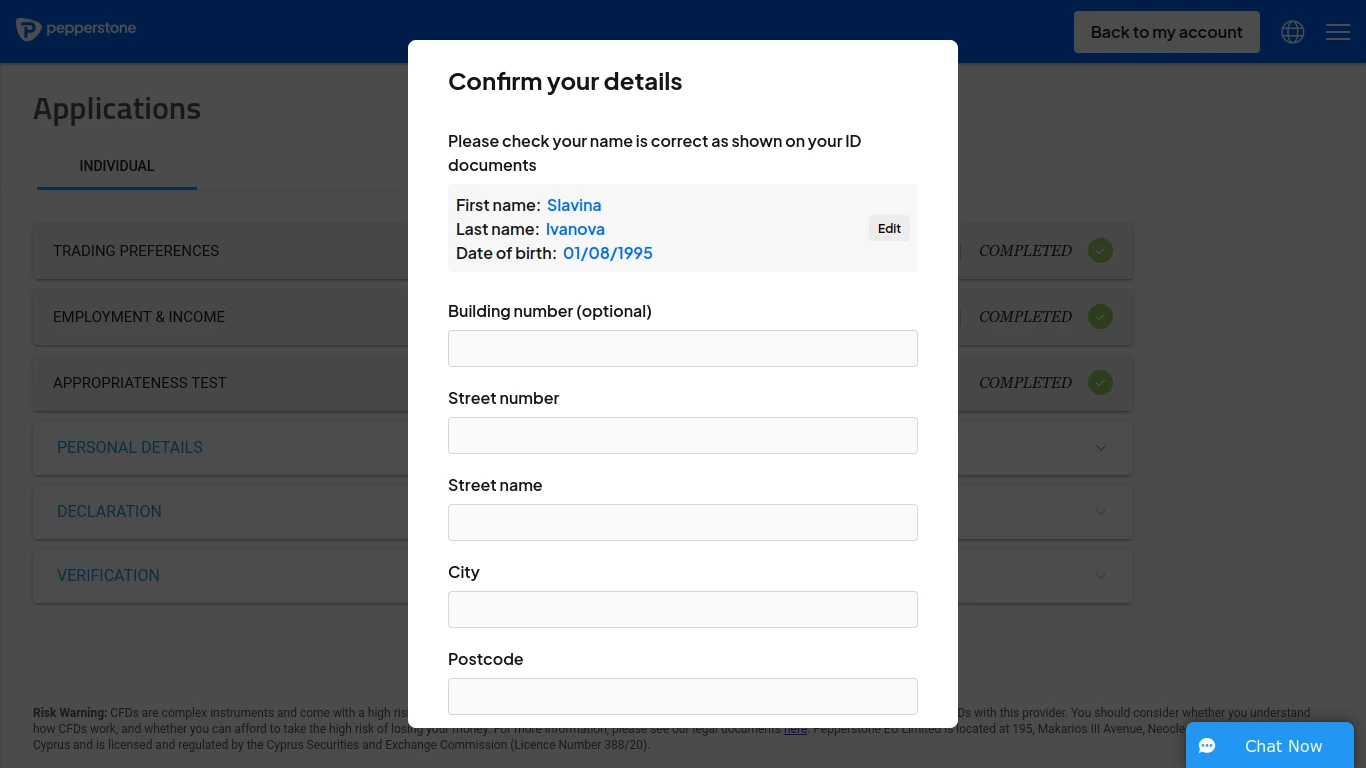Open the hamburger menu
1366x768 pixels.
point(1338,32)
